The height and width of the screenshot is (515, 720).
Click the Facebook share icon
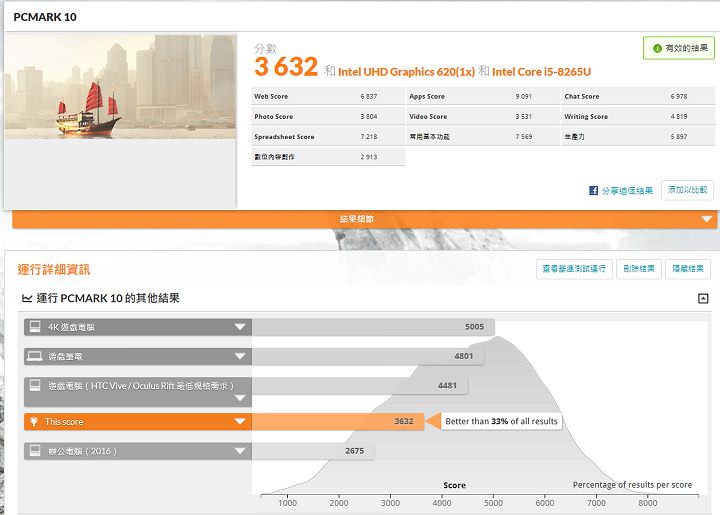coord(593,190)
